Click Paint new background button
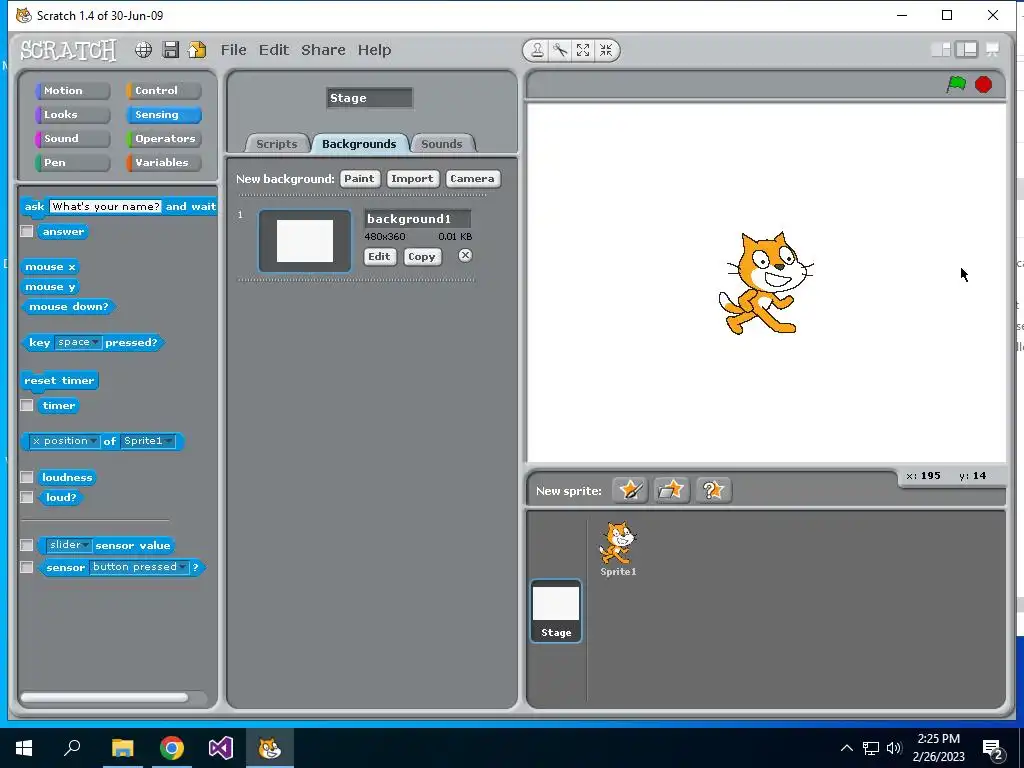 [x=359, y=178]
